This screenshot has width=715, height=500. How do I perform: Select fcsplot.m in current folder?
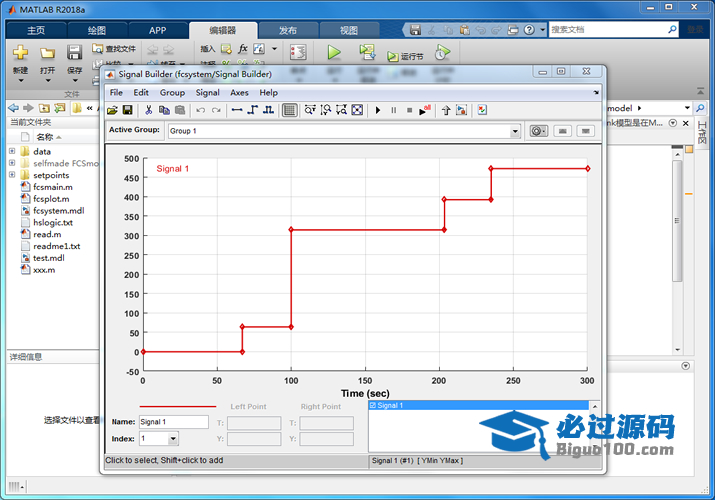(51, 199)
